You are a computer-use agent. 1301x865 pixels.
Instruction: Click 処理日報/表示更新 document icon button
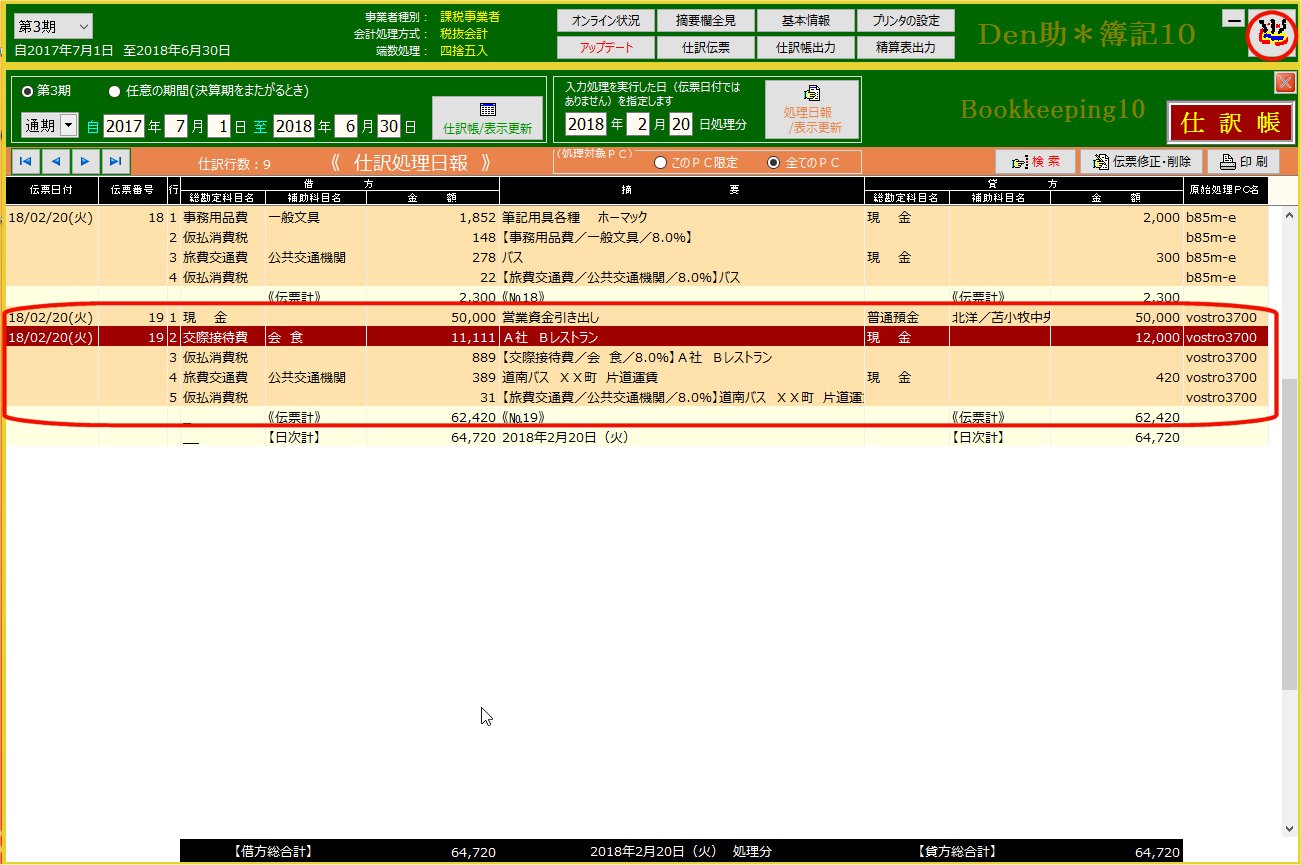pos(812,110)
